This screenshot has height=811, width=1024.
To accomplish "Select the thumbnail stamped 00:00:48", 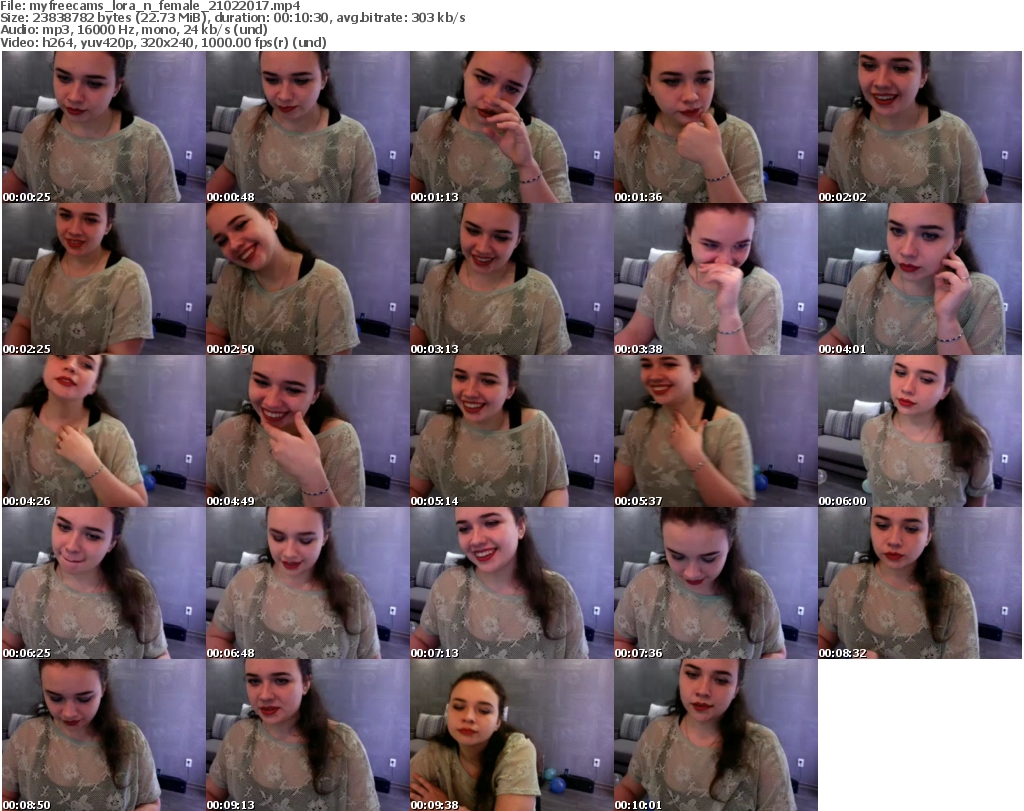I will pos(308,127).
